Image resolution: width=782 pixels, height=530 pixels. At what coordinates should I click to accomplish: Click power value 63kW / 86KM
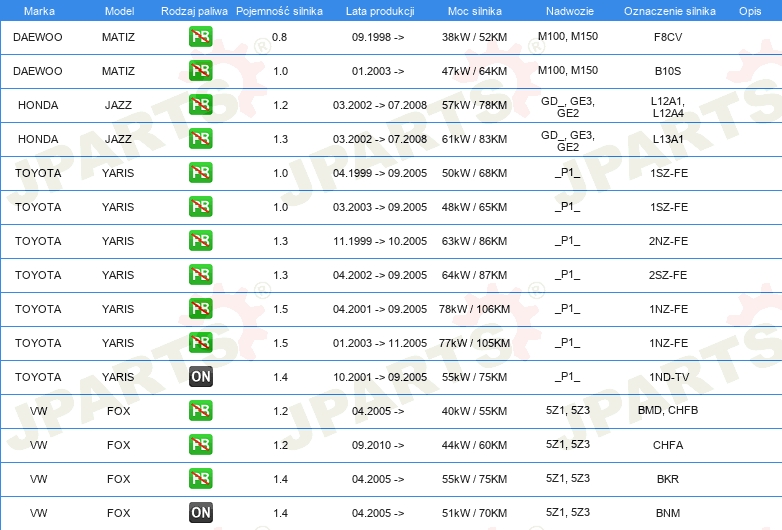474,241
